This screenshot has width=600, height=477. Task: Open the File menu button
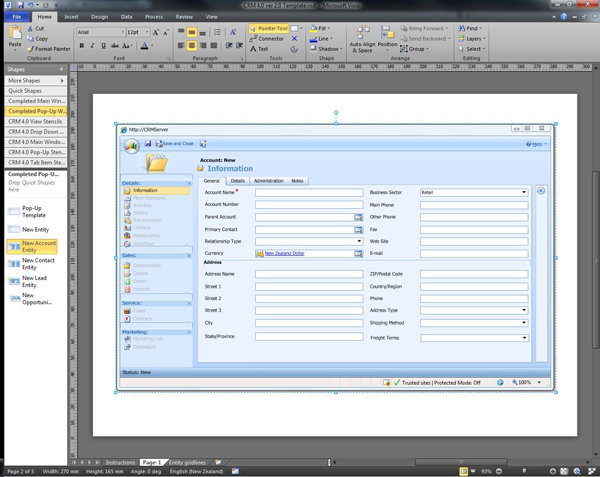click(x=16, y=17)
